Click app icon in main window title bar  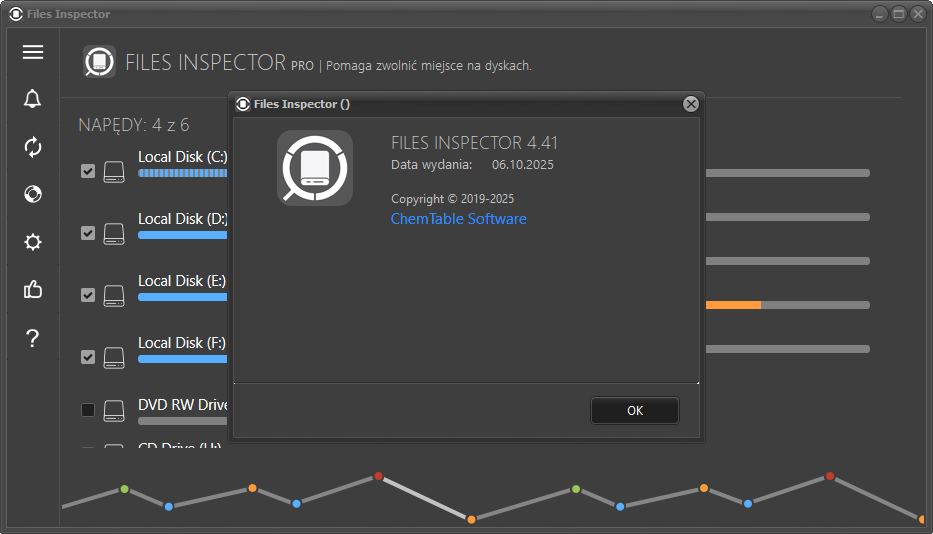[16, 14]
